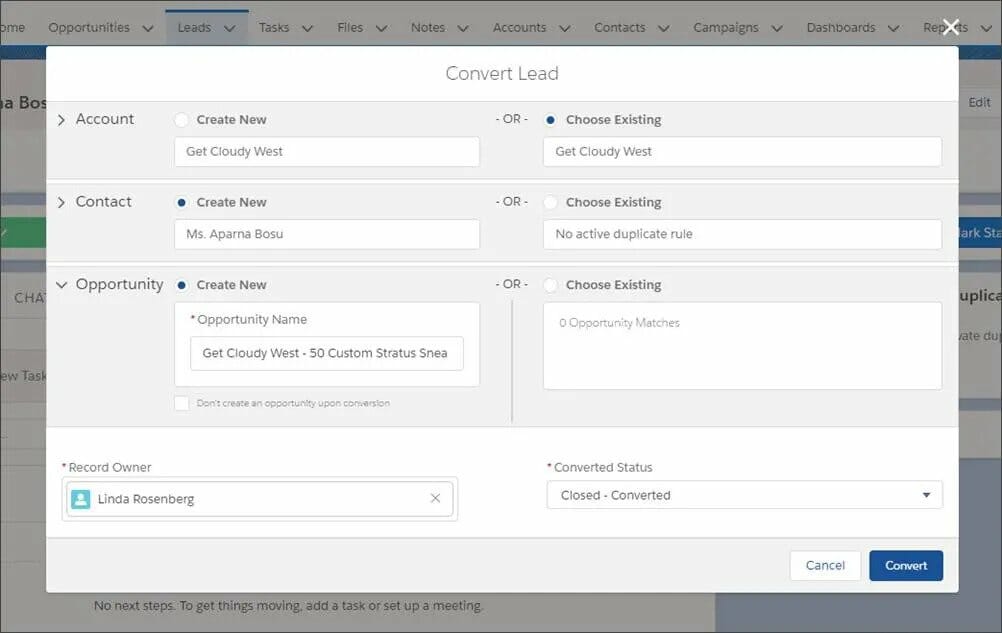Open Campaigns tab dropdown arrow
This screenshot has height=633, width=1002.
point(777,28)
